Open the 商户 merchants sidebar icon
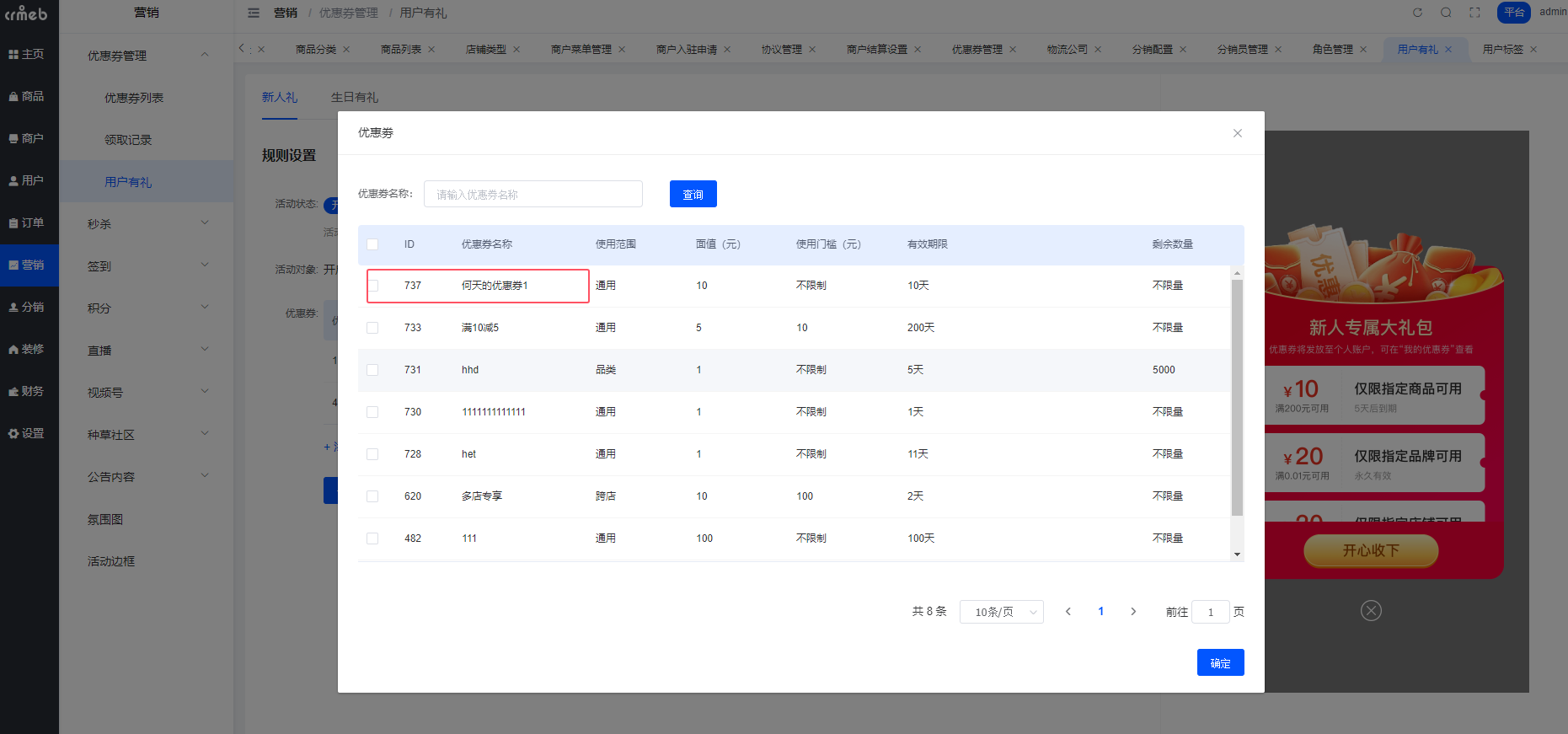Image resolution: width=1568 pixels, height=734 pixels. coord(26,138)
